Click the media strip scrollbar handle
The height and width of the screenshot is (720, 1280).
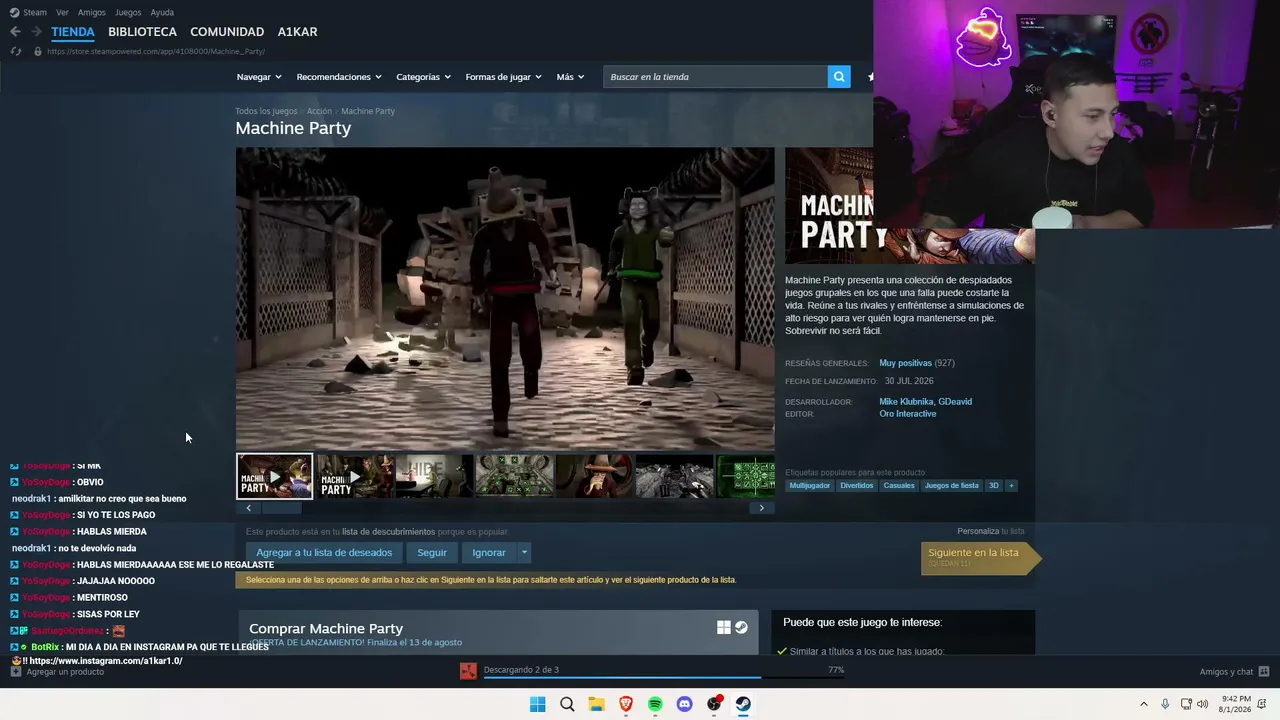(x=281, y=508)
